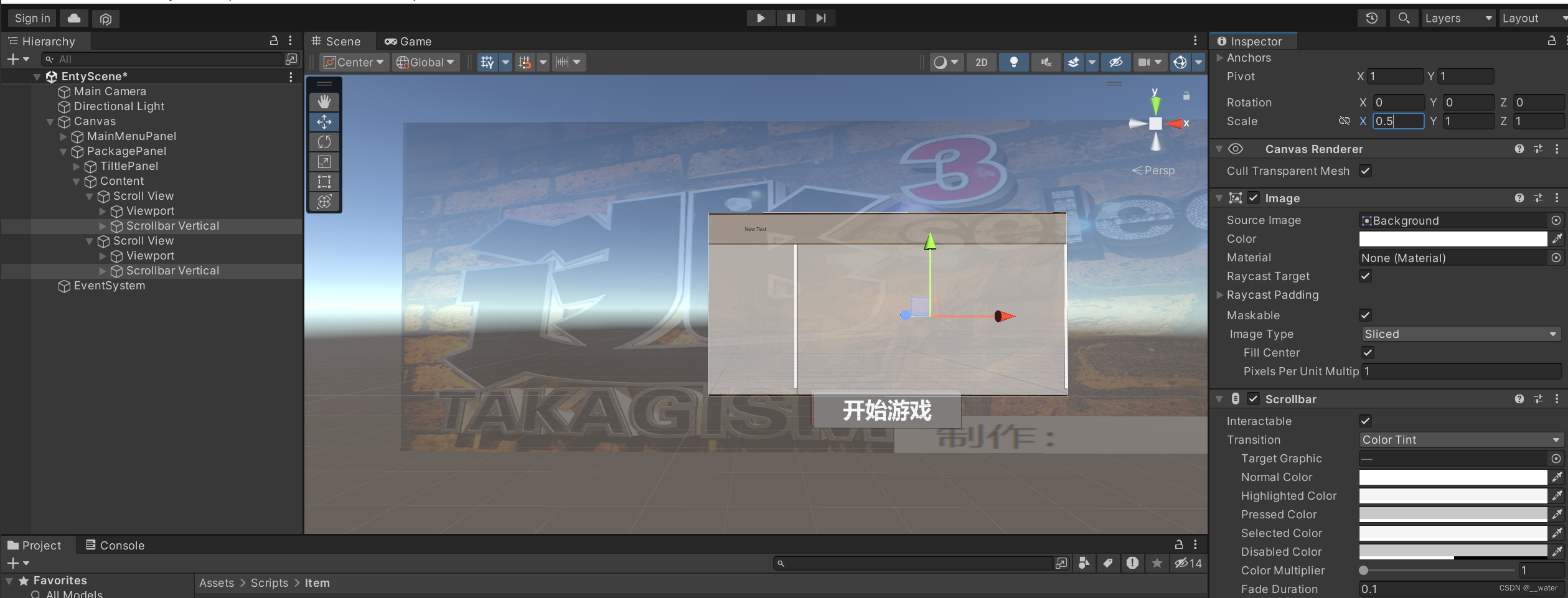The image size is (1568, 598).
Task: Toggle Maskable checkbox
Action: [x=1365, y=315]
